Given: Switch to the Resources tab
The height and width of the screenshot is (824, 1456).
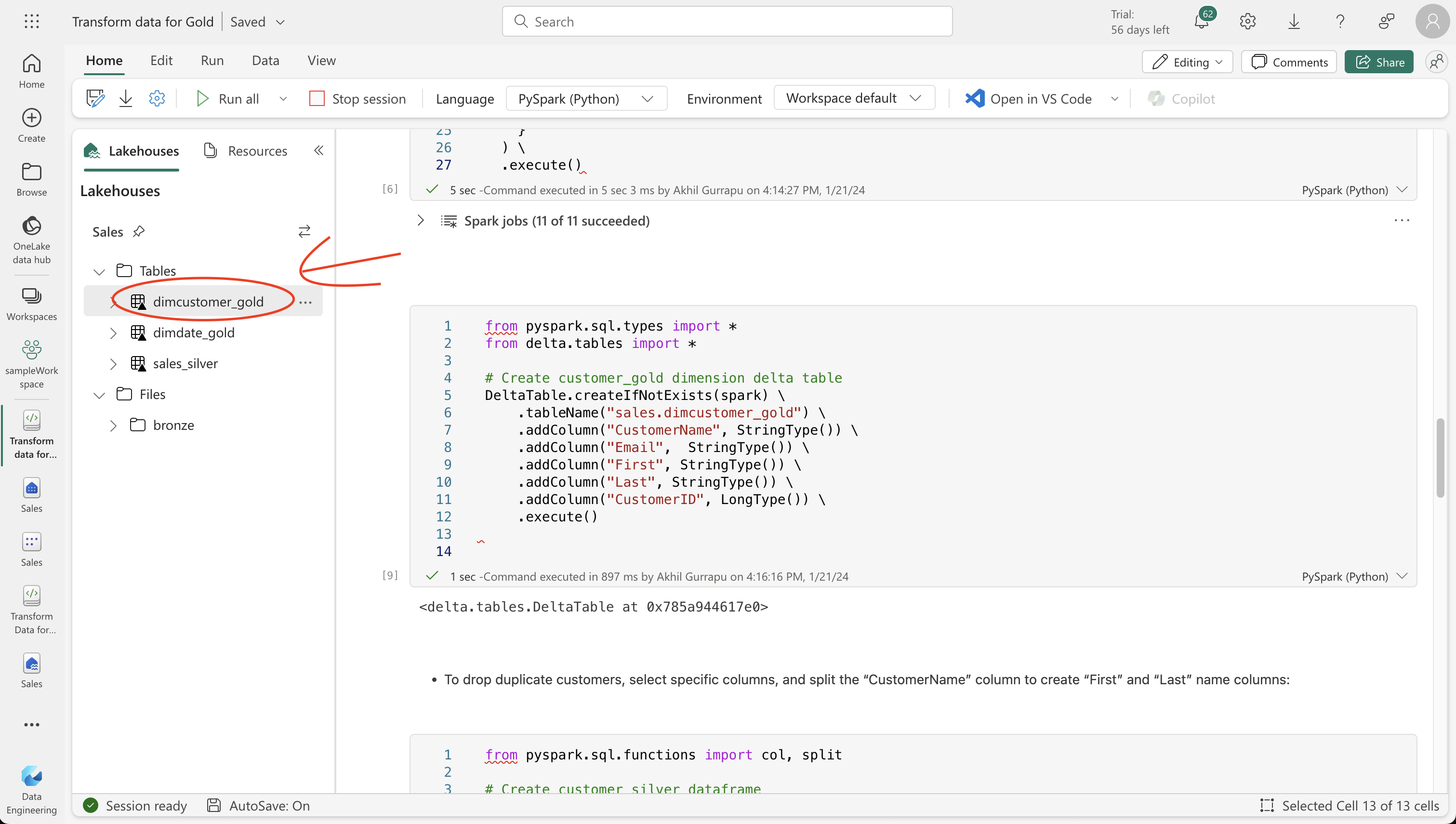Looking at the screenshot, I should [x=246, y=150].
